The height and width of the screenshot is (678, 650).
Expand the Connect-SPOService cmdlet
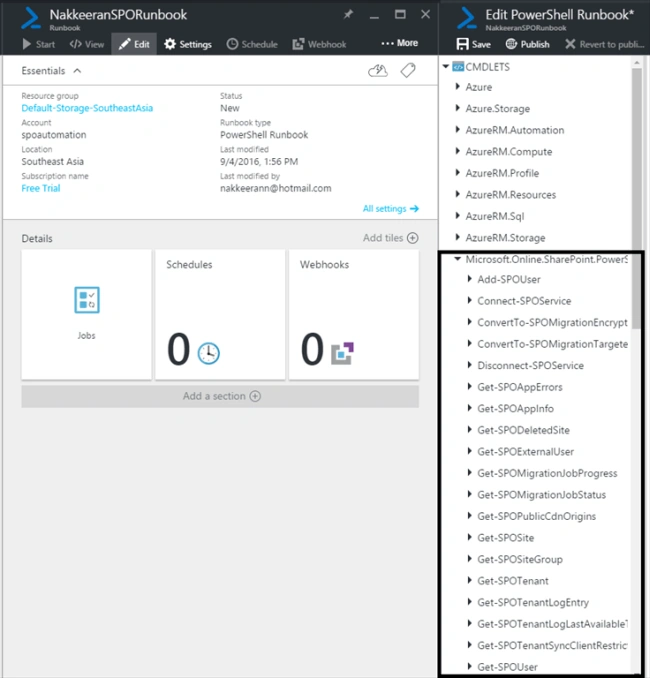tap(470, 301)
